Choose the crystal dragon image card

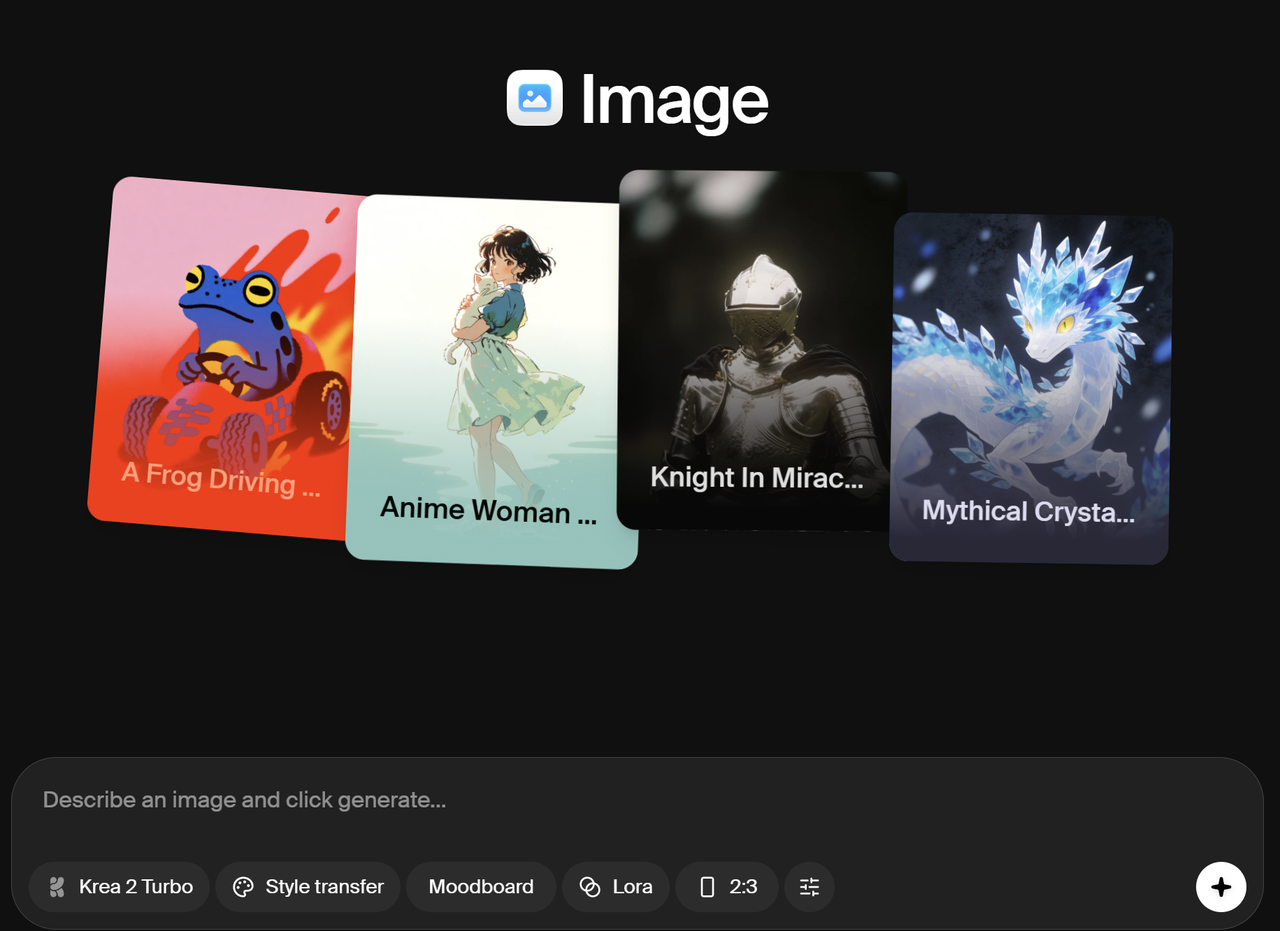(1030, 388)
